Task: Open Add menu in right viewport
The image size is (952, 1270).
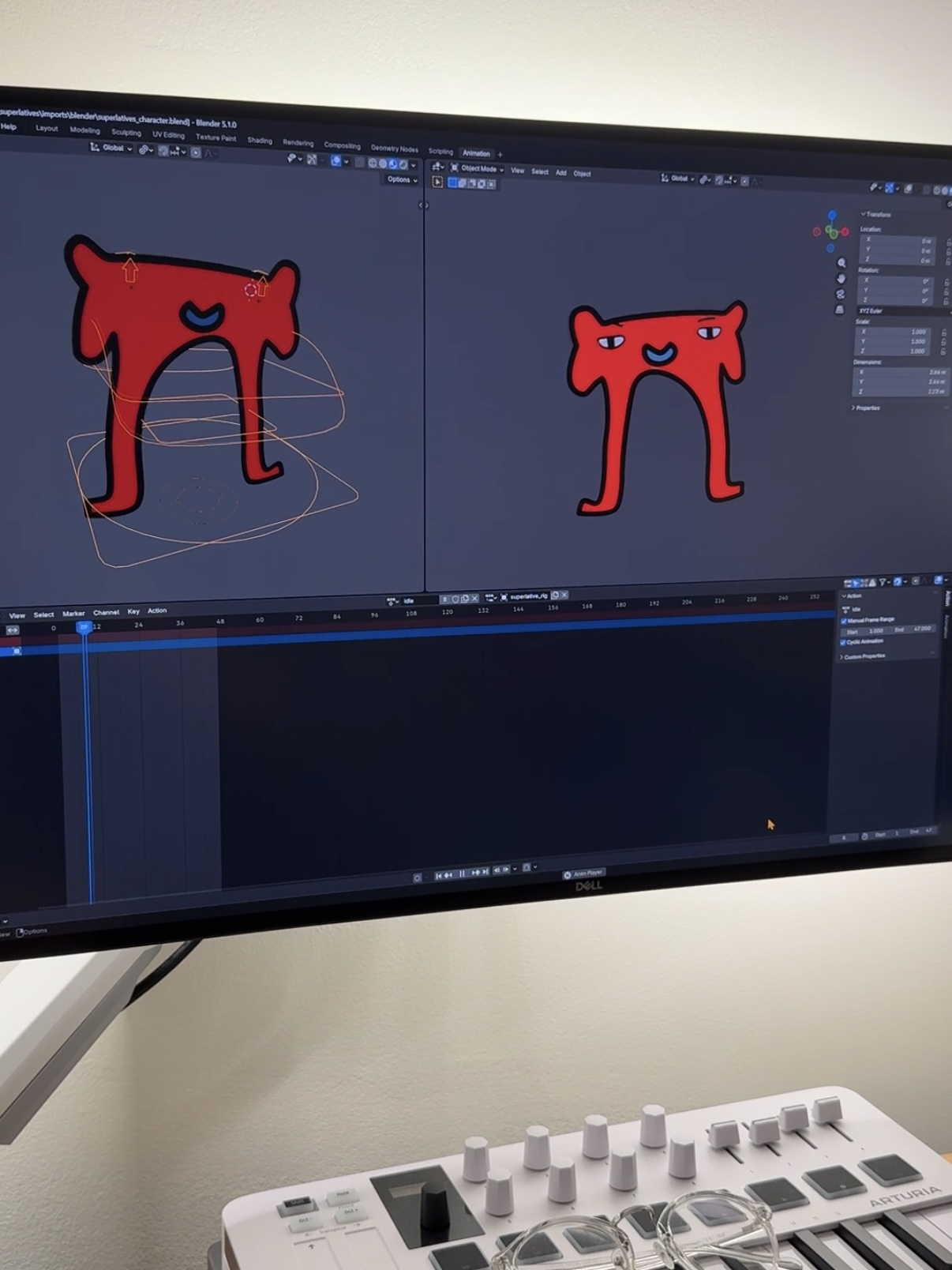Action: tap(561, 172)
